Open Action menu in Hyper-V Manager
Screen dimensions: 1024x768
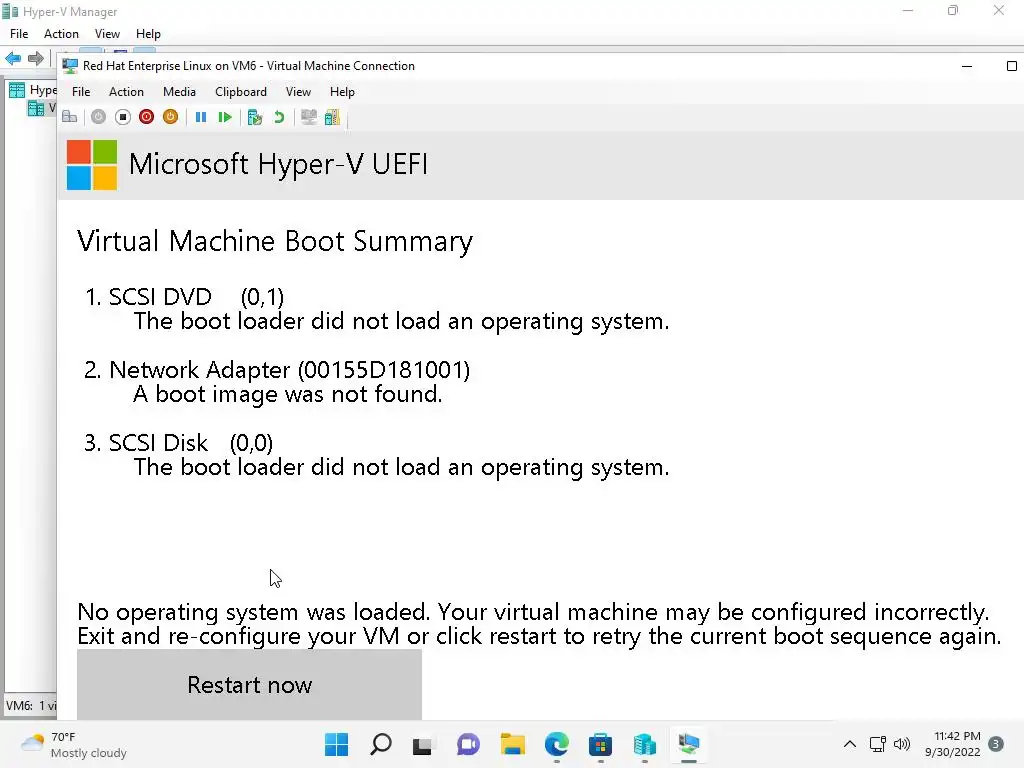pyautogui.click(x=61, y=34)
